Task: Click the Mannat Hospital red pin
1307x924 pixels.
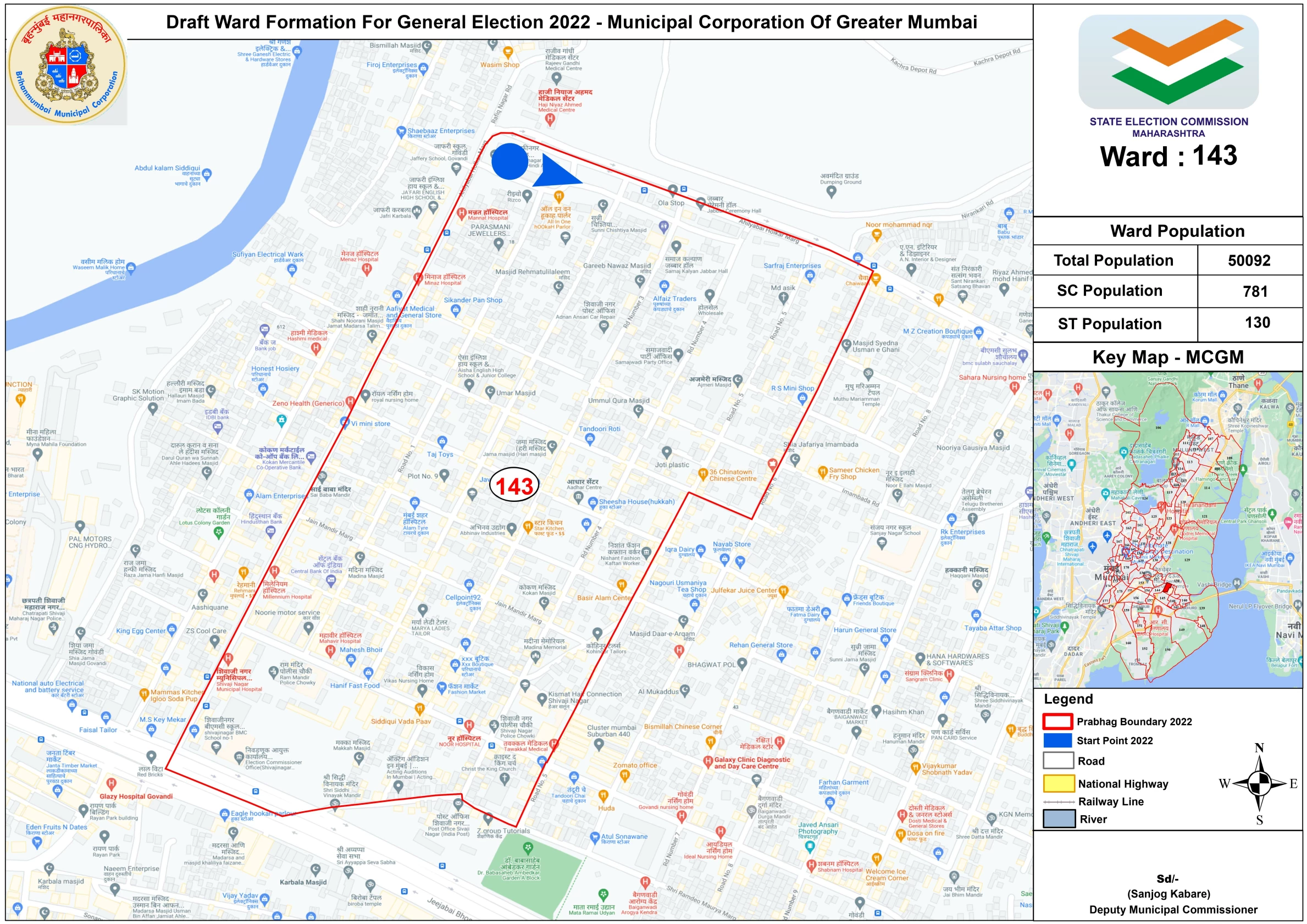Action: point(462,213)
